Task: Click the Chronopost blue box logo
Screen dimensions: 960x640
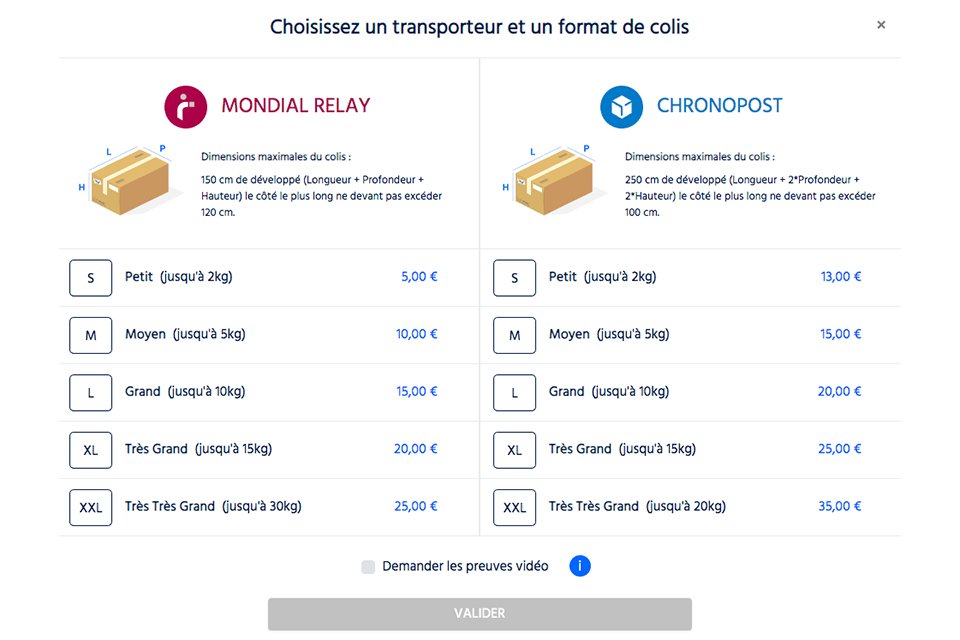Action: tap(621, 107)
